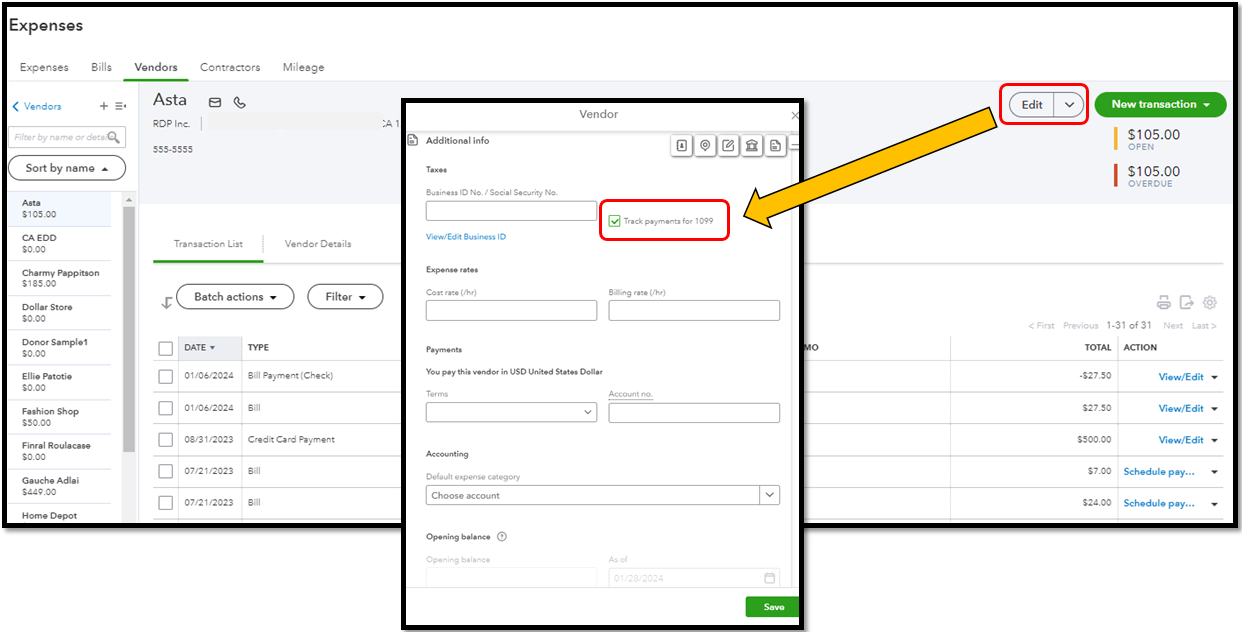Click the Billing rate input field
Viewport: 1242px width, 632px height.
point(694,310)
